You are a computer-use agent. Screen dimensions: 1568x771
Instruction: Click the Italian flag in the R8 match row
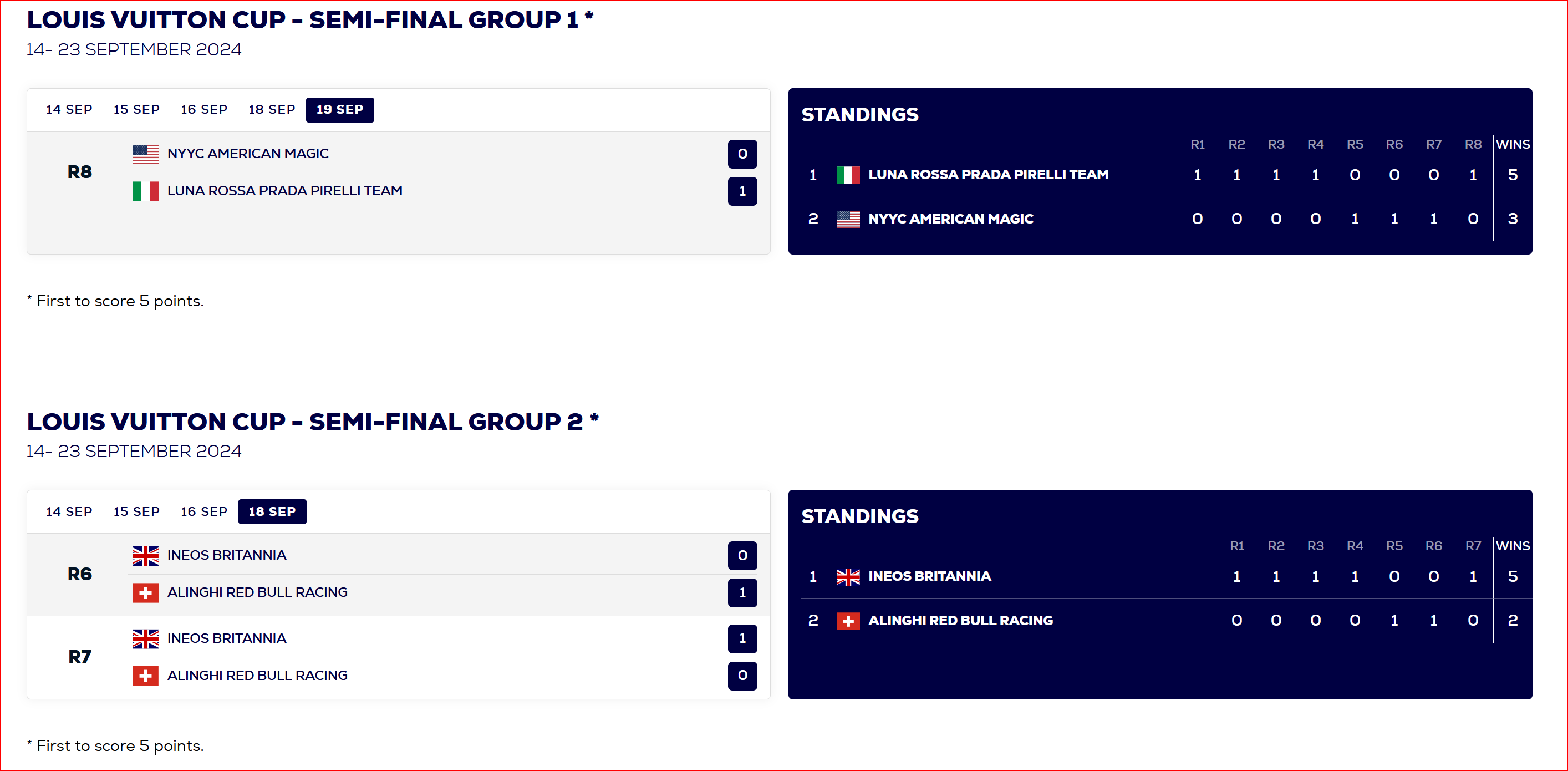pos(145,191)
